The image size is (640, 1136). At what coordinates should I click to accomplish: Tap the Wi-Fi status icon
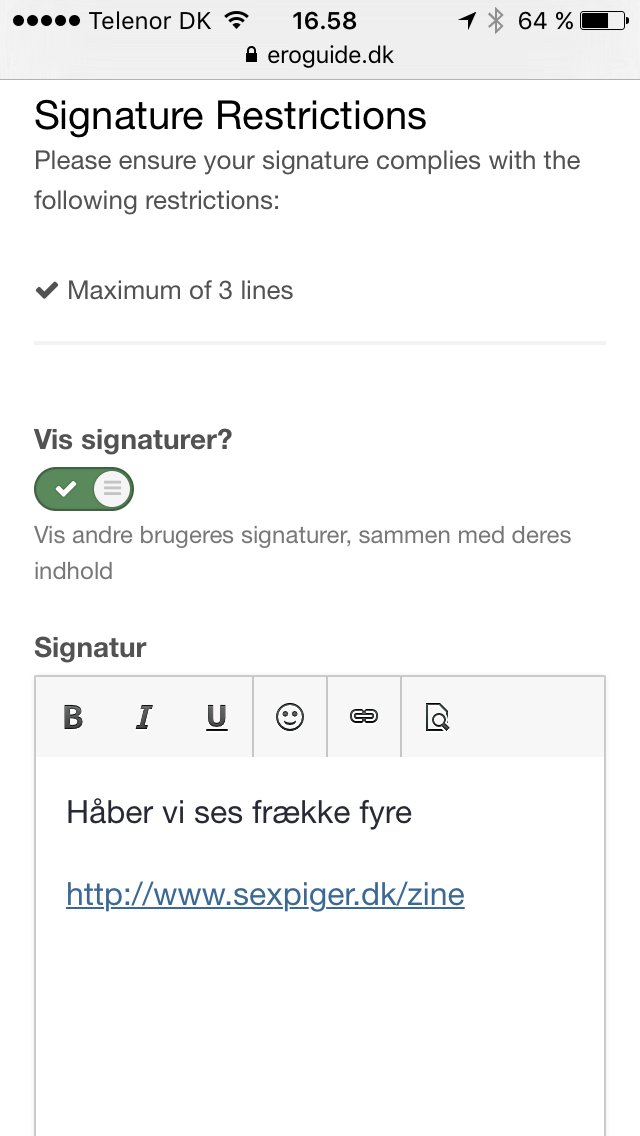click(236, 20)
